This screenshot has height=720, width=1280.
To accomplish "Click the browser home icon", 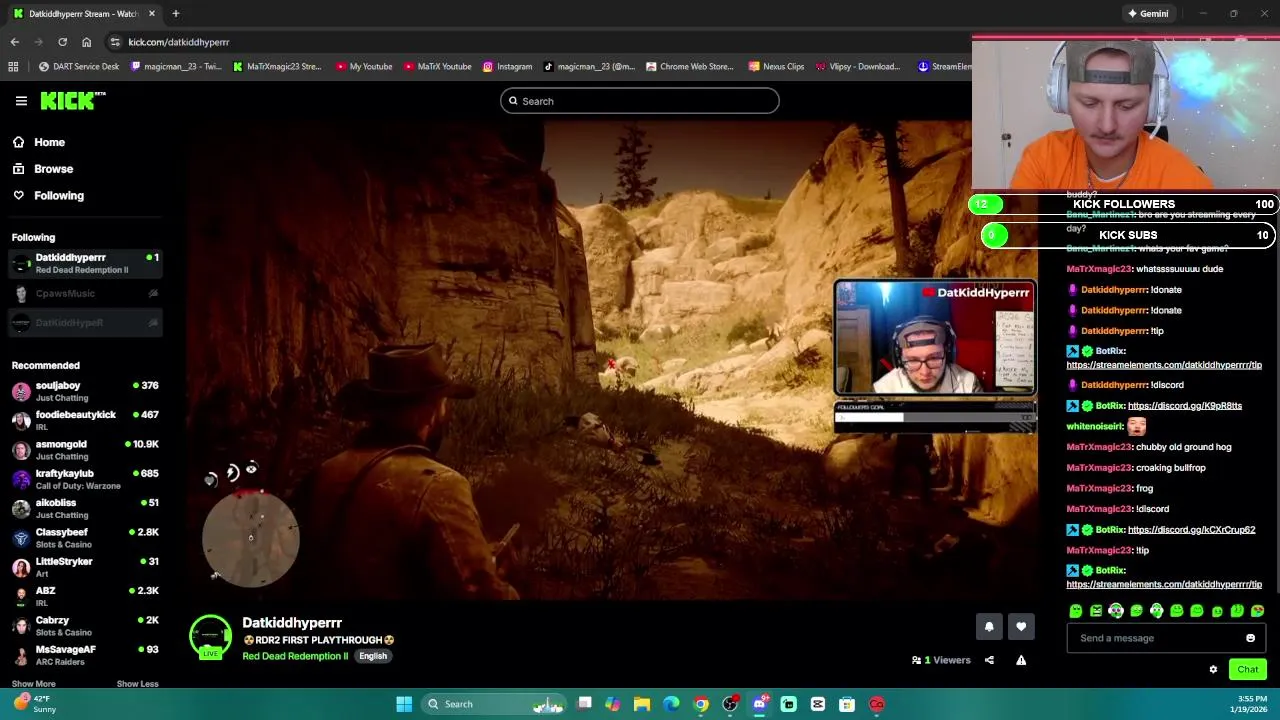I will (x=86, y=42).
